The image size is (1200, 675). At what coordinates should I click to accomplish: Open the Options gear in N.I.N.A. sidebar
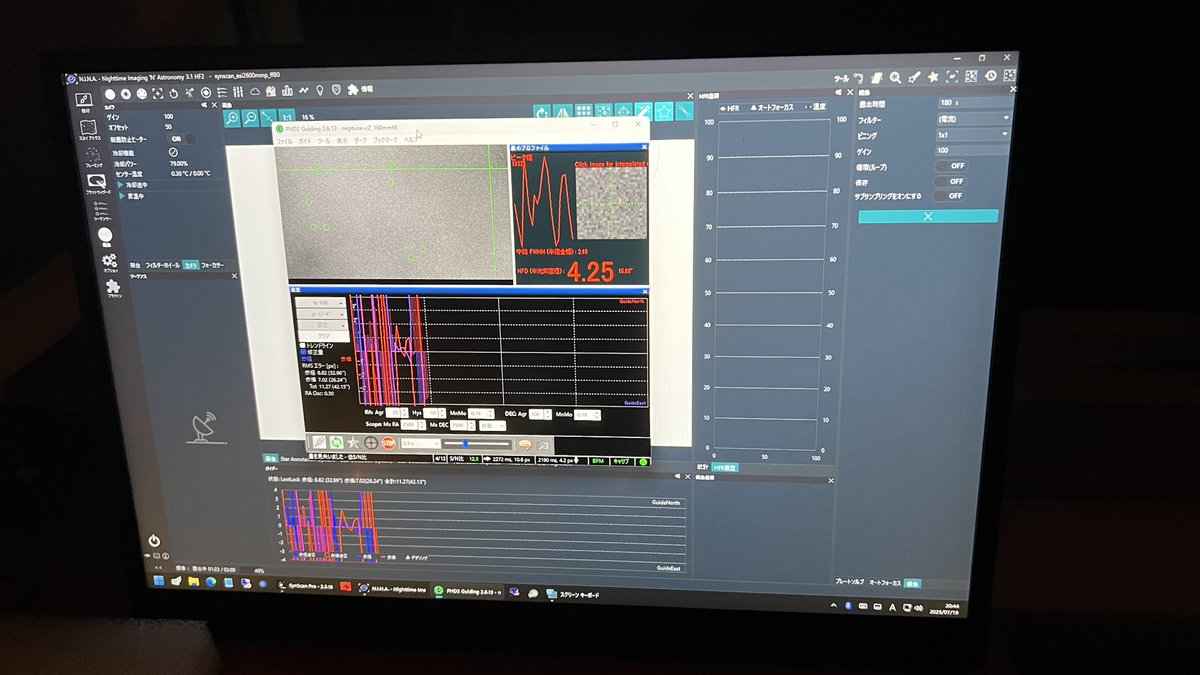(109, 263)
